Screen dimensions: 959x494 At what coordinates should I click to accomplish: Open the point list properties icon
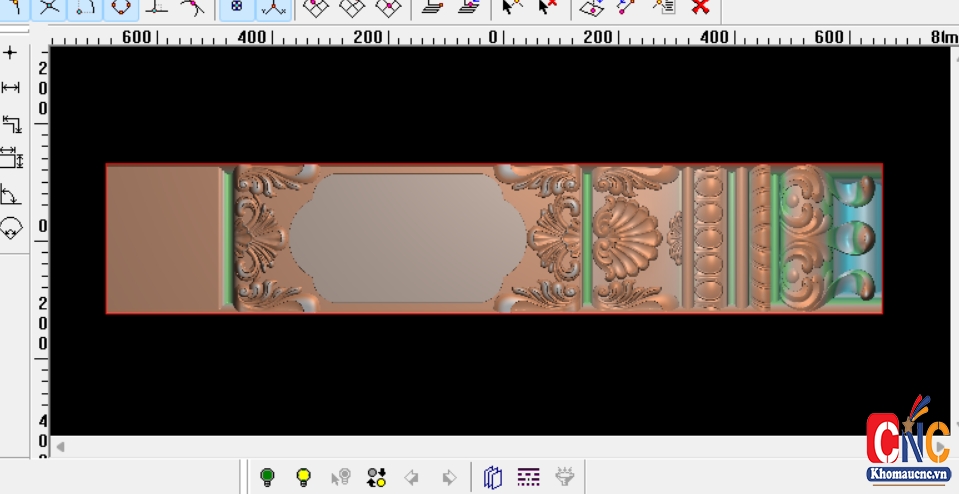tap(664, 7)
